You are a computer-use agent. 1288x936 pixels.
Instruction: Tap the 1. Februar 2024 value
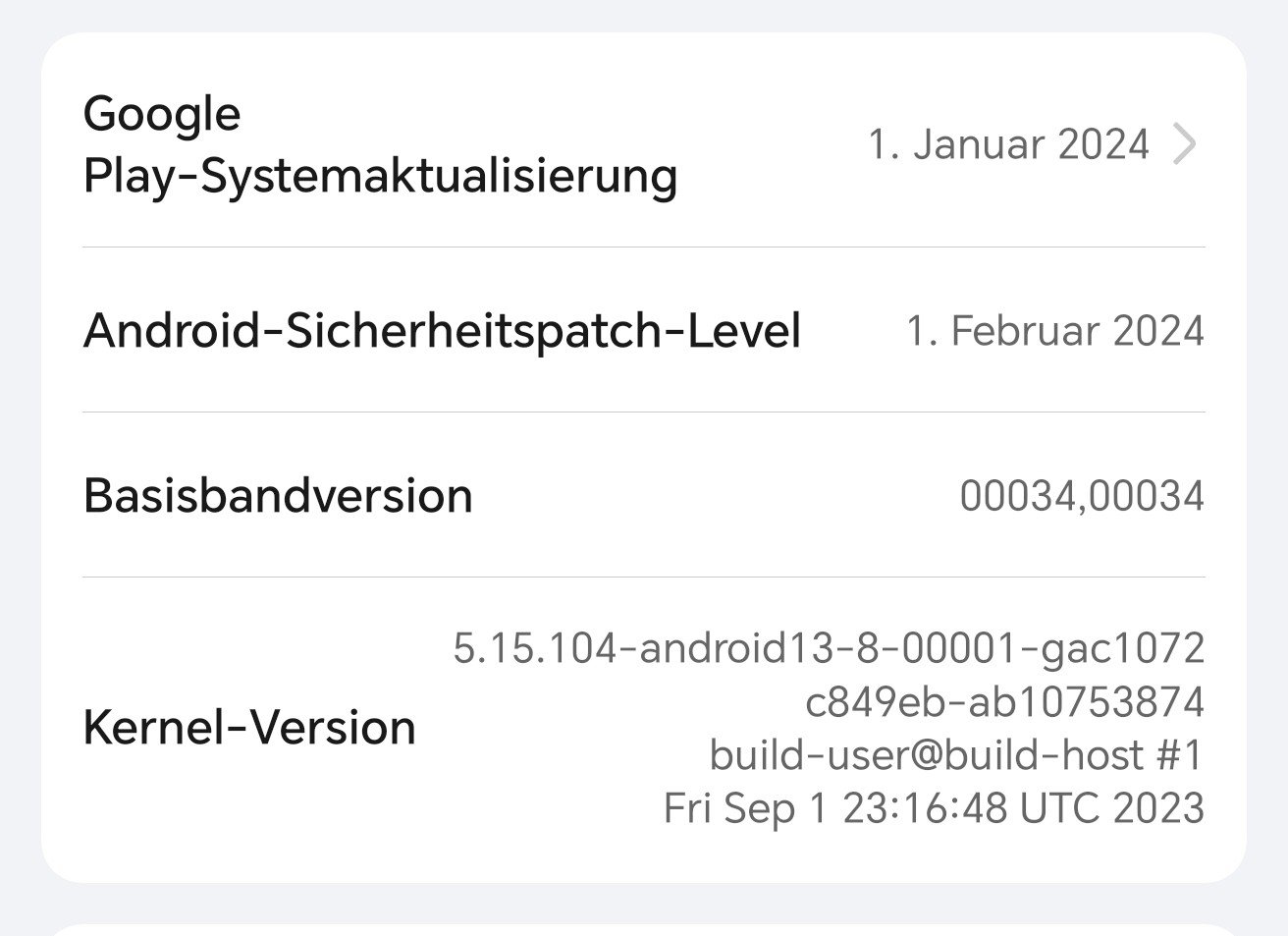[1054, 330]
